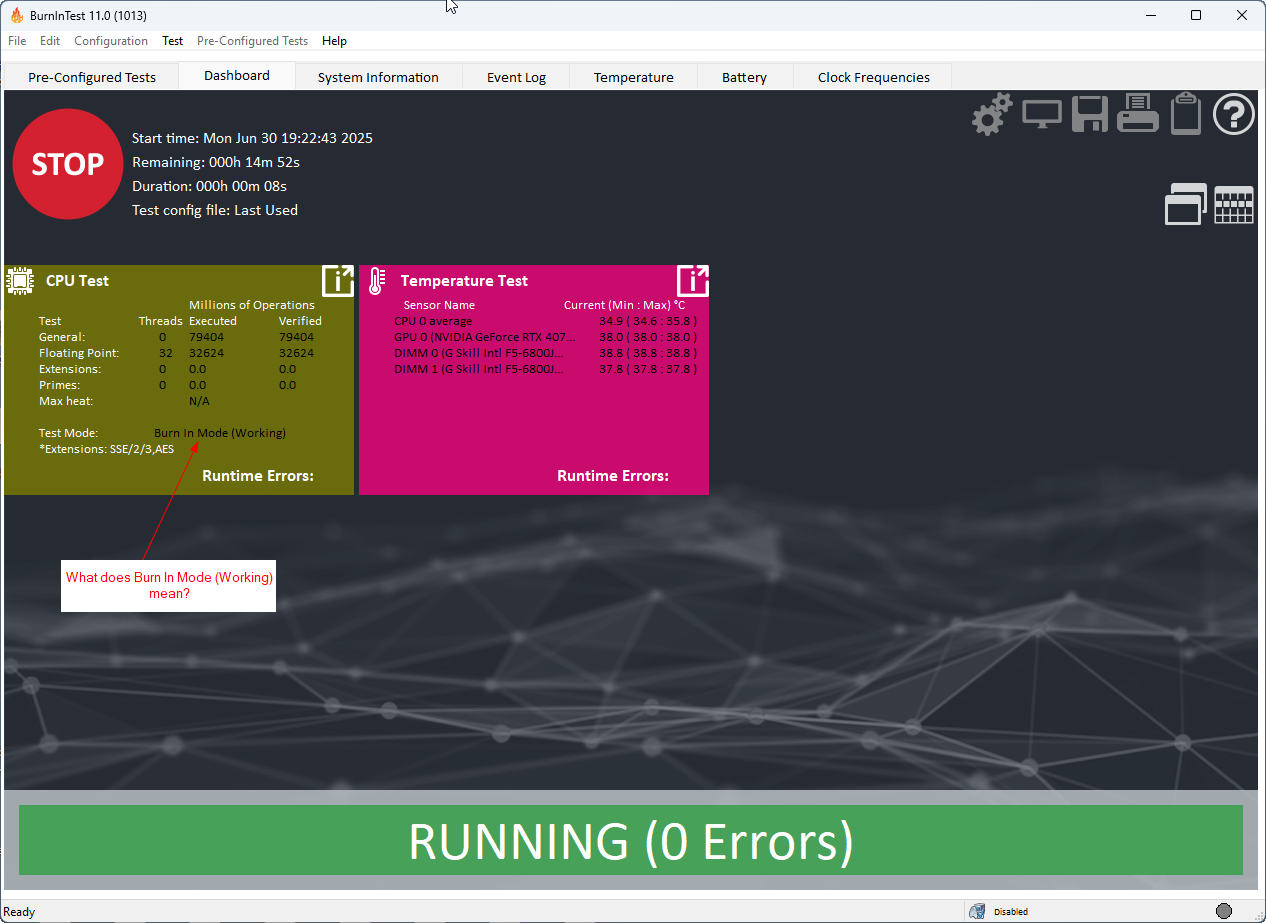This screenshot has height=923, width=1266.
Task: Open help question mark icon
Action: (x=1234, y=114)
